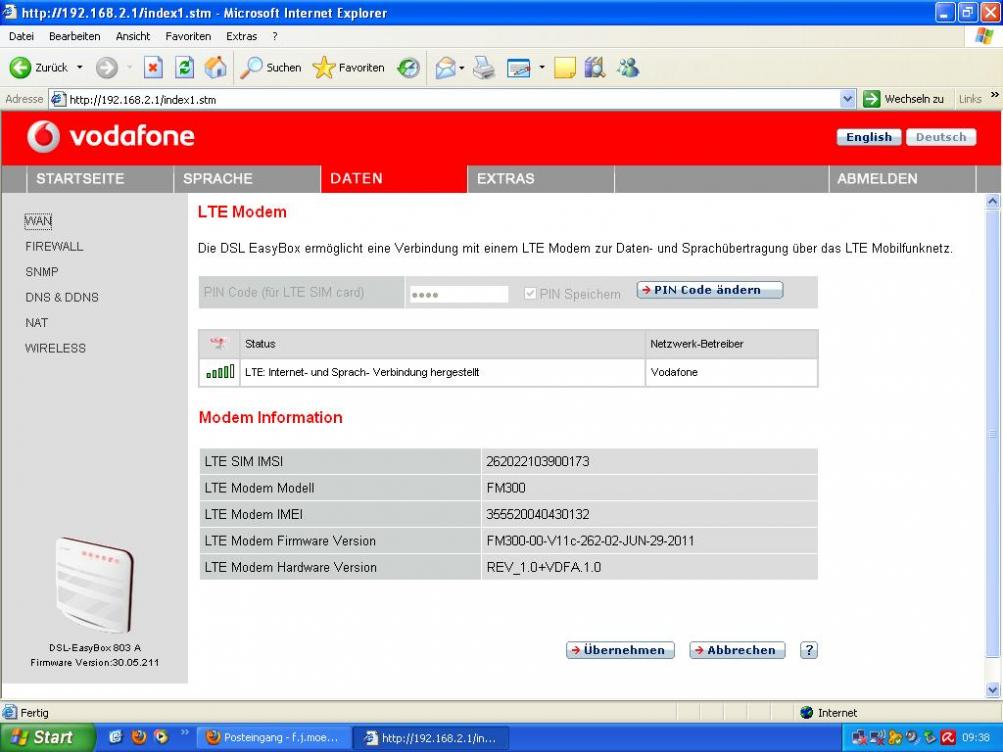This screenshot has width=1003, height=752.
Task: Click the LTE signal strength bars icon
Action: click(220, 372)
